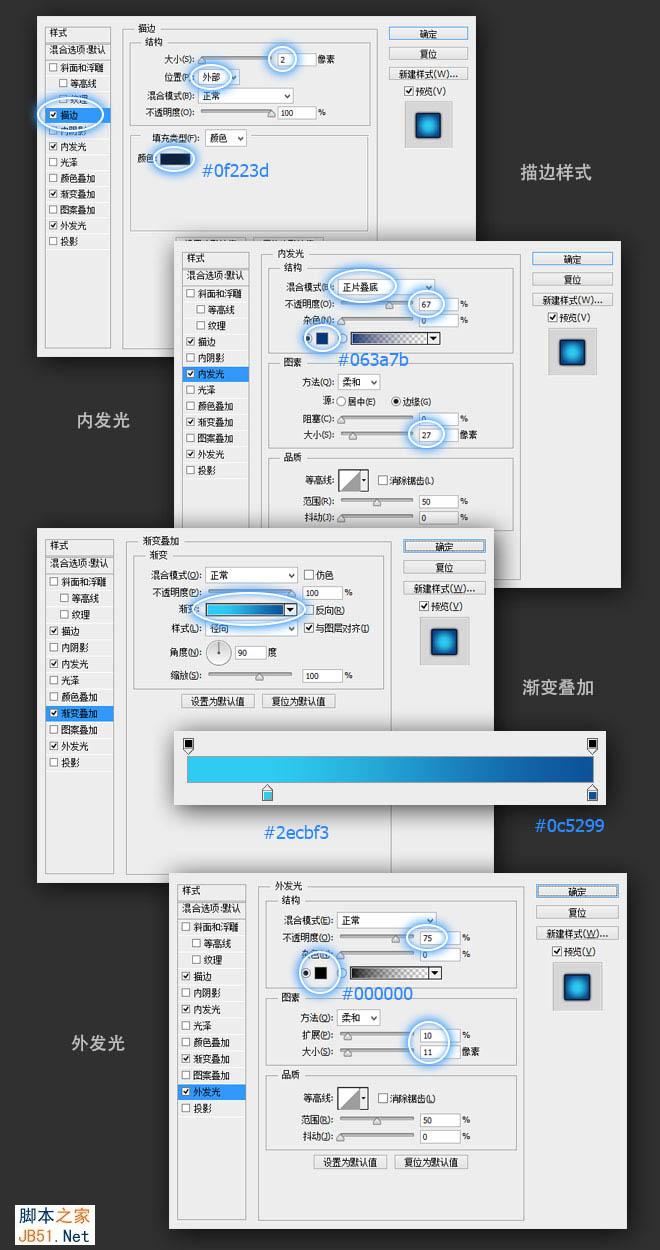Select 居中(E) radio in 内发光 dialog
The image size is (660, 1250).
pyautogui.click(x=341, y=401)
